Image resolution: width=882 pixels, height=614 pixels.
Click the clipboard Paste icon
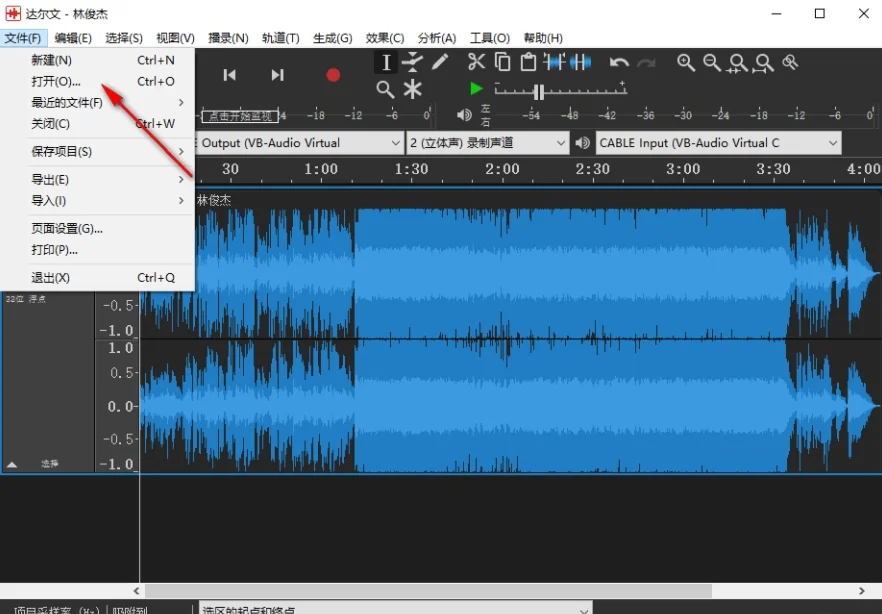(x=528, y=62)
